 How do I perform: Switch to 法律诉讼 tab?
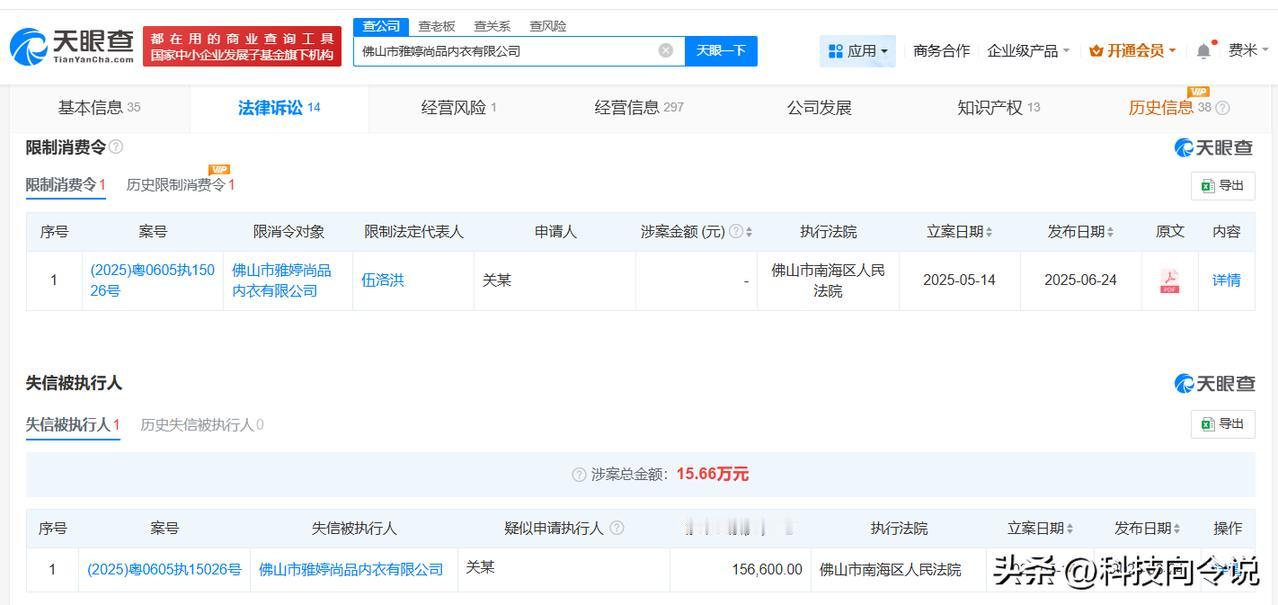pos(279,108)
